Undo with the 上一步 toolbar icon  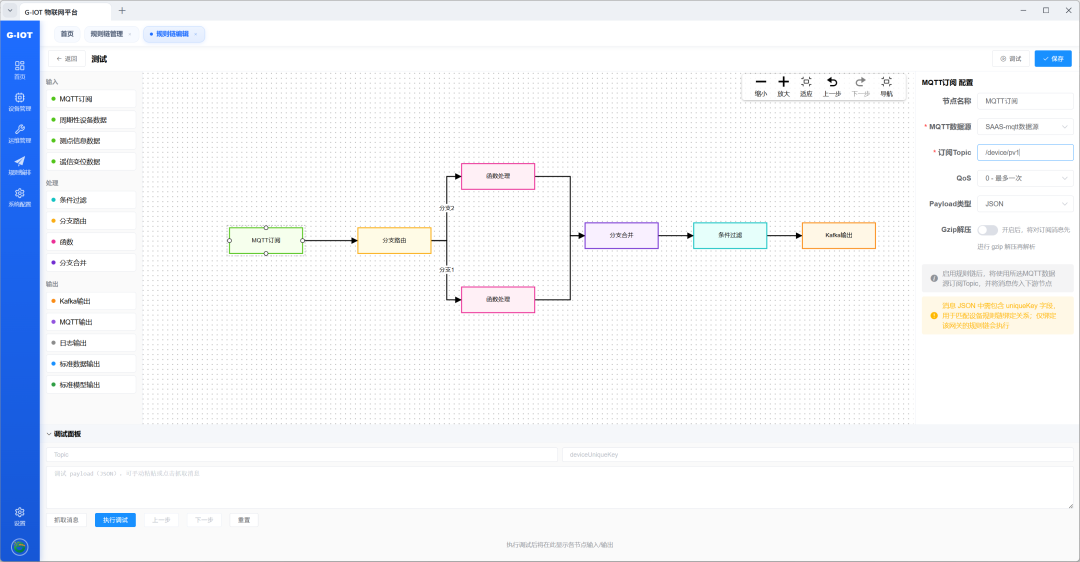[832, 82]
